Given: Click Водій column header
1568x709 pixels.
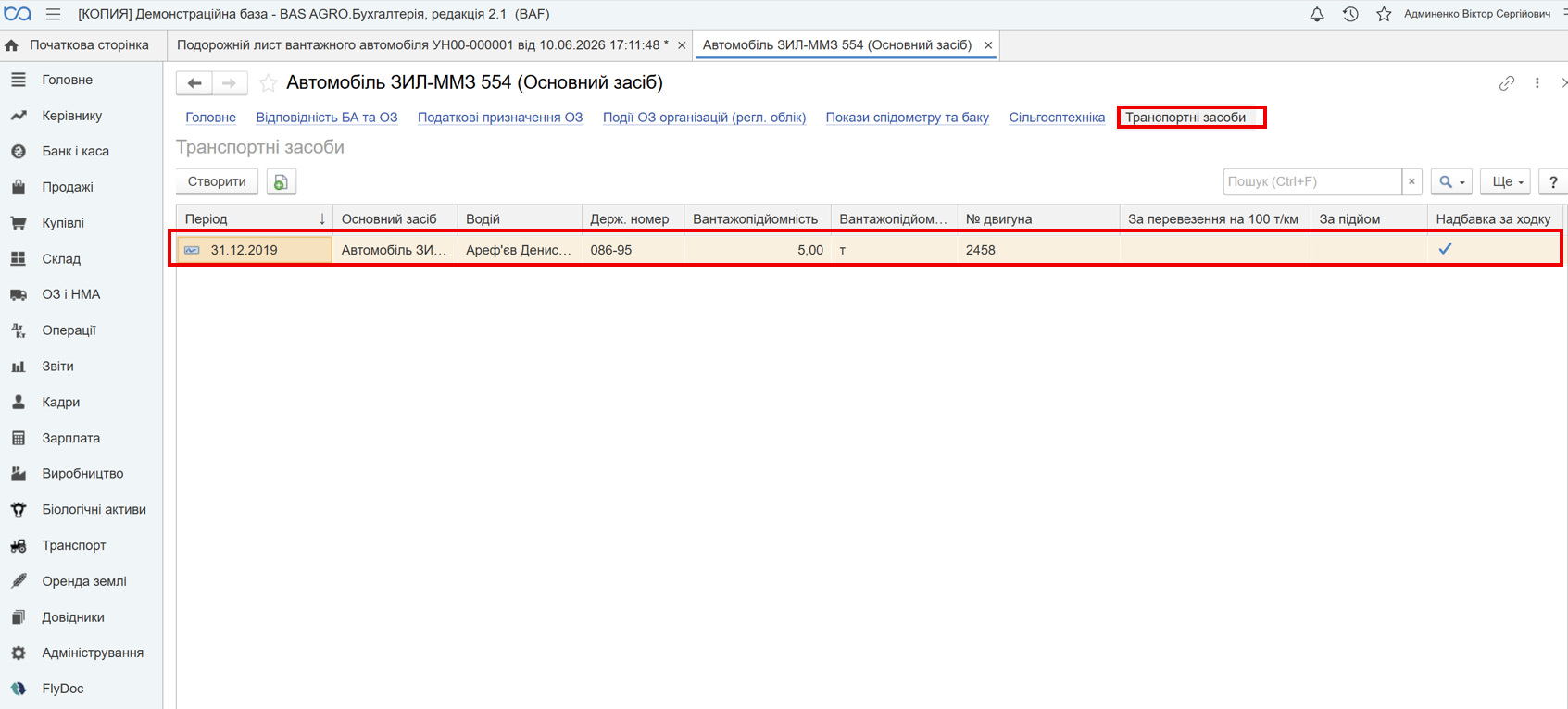Looking at the screenshot, I should pos(520,219).
